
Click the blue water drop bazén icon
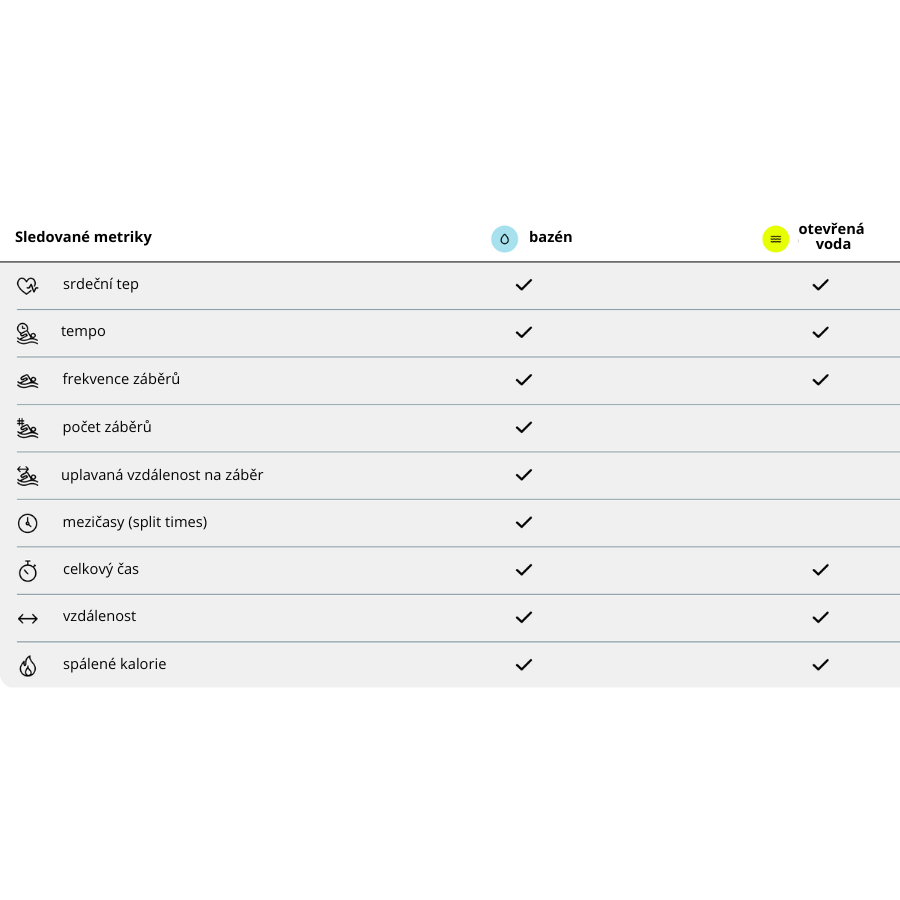[x=505, y=238]
